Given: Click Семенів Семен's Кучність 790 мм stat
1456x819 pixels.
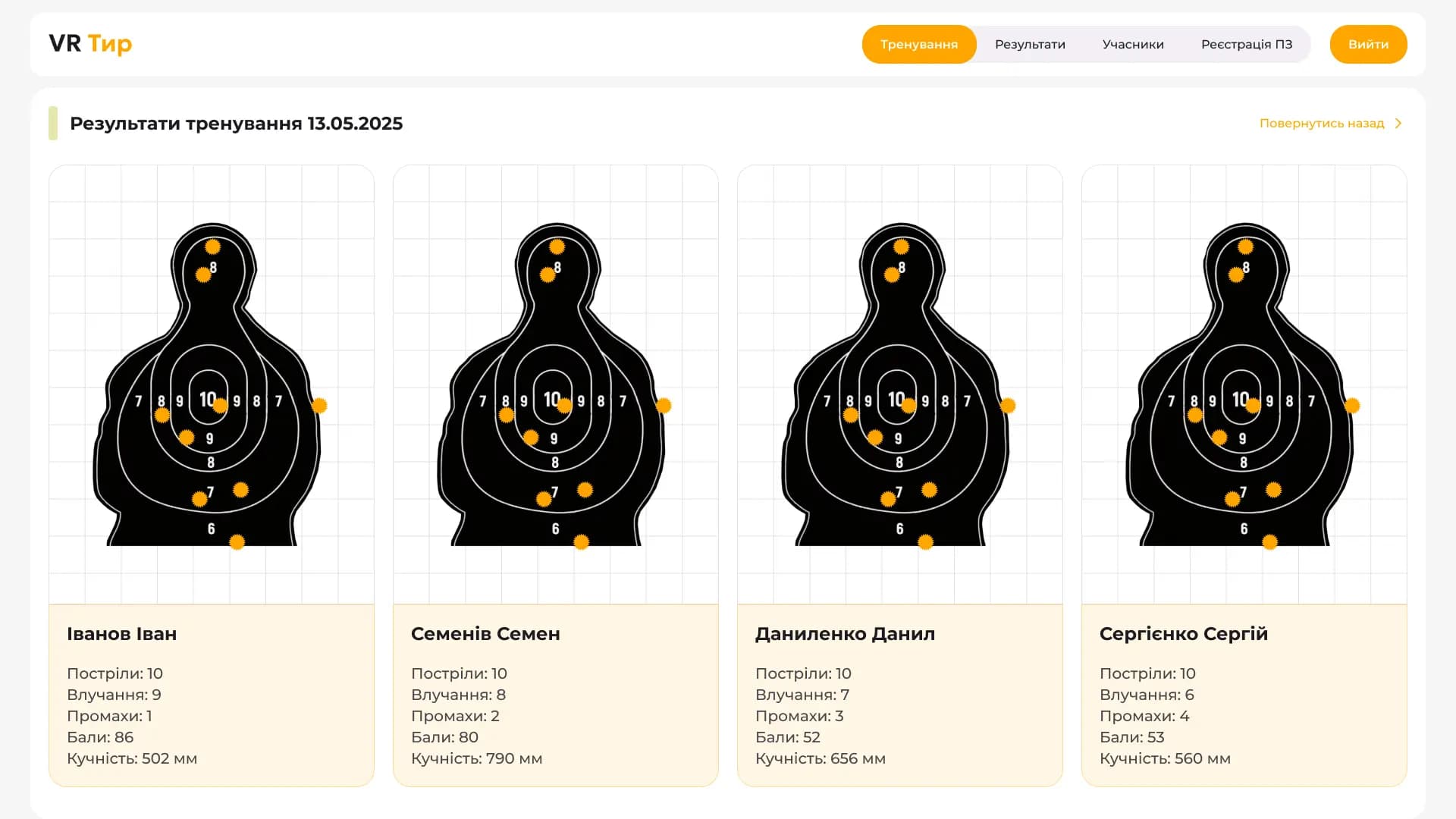Looking at the screenshot, I should click(476, 758).
